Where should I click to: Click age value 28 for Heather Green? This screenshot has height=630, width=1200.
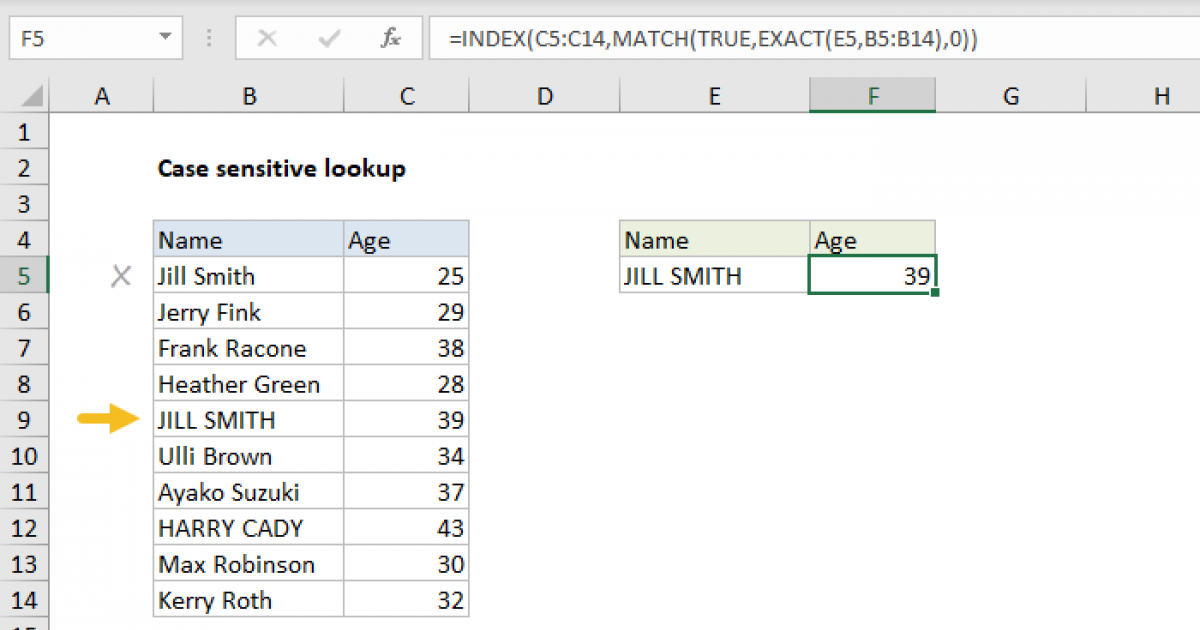point(406,384)
